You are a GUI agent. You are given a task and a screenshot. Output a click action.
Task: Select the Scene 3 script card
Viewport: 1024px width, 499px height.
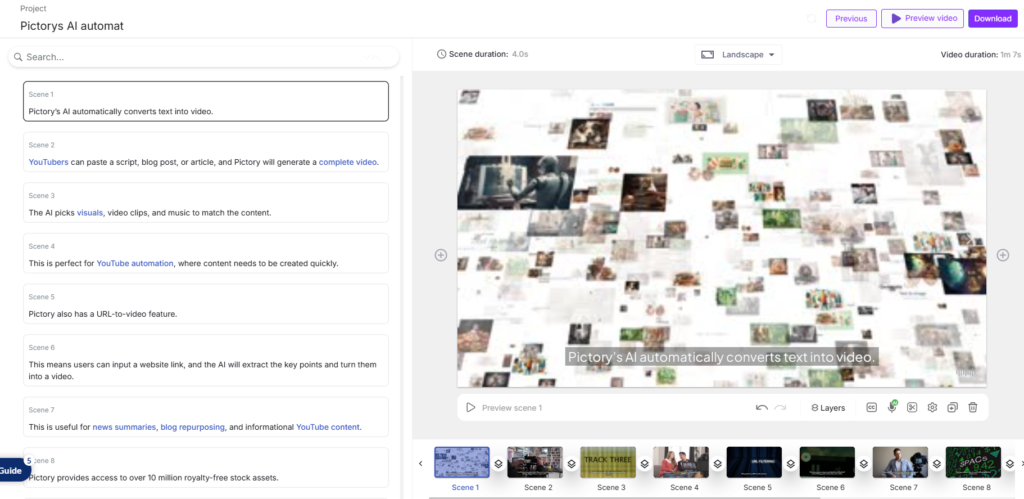click(x=206, y=202)
